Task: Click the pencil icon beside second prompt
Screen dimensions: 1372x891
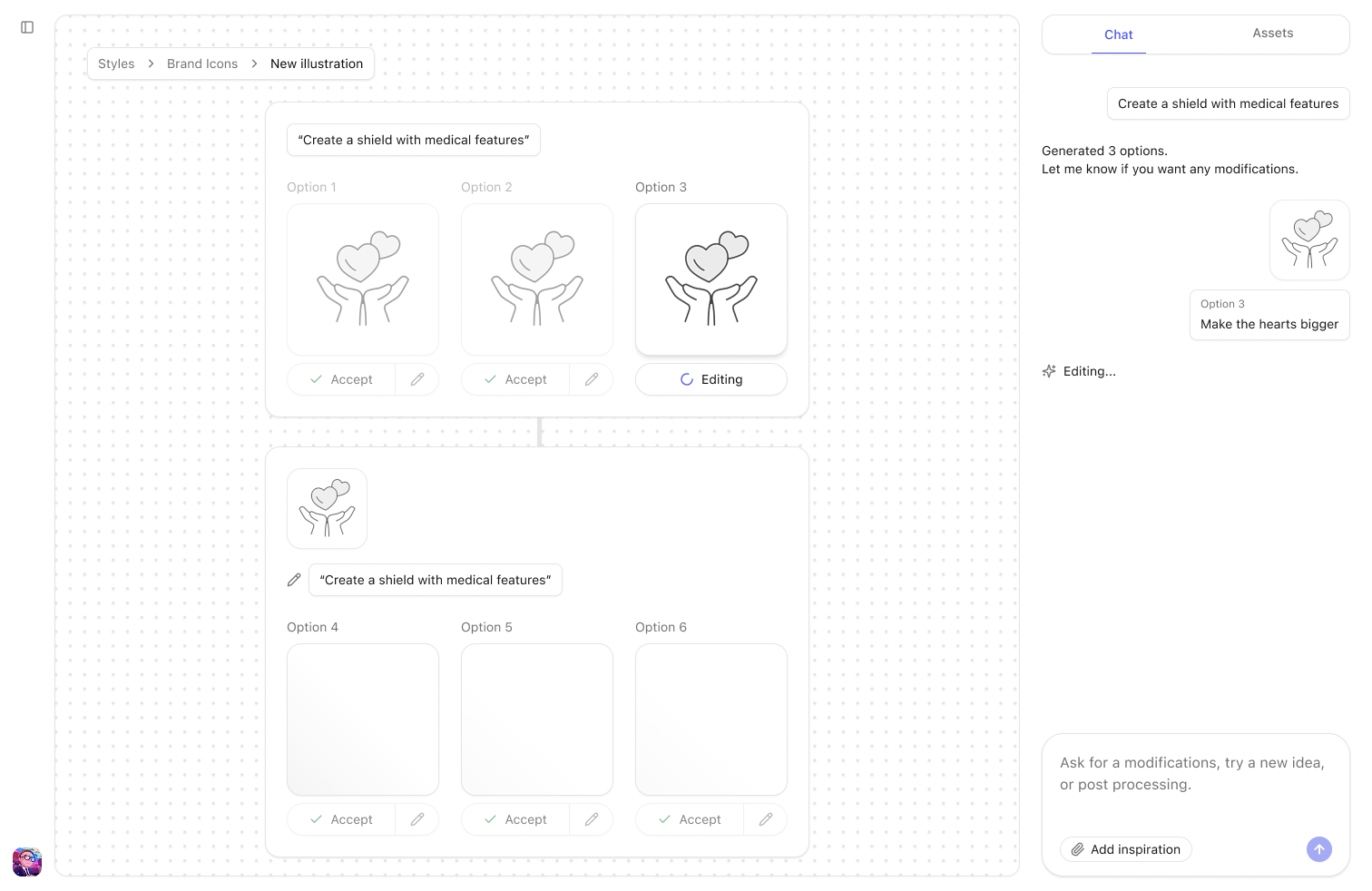Action: click(294, 580)
